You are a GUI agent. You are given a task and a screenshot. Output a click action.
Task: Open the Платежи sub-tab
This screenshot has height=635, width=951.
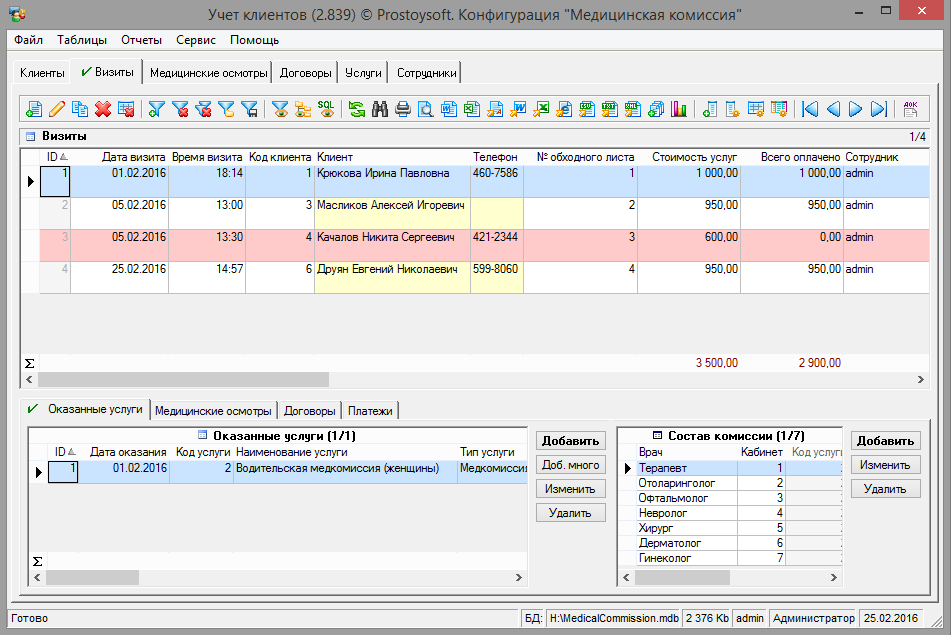[371, 410]
